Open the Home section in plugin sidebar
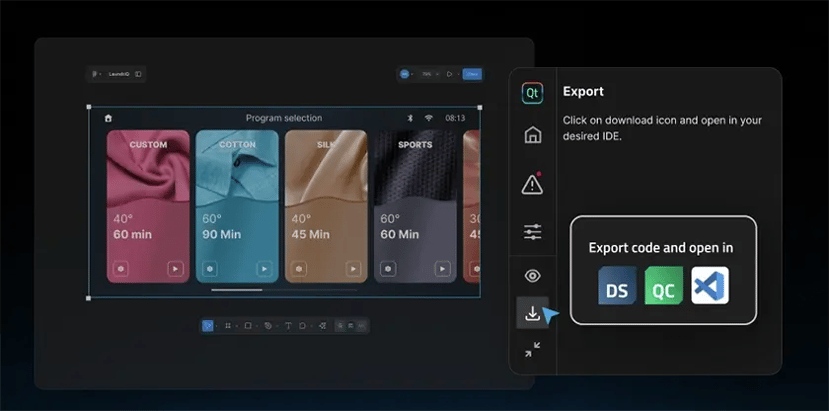The image size is (829, 411). 532,134
